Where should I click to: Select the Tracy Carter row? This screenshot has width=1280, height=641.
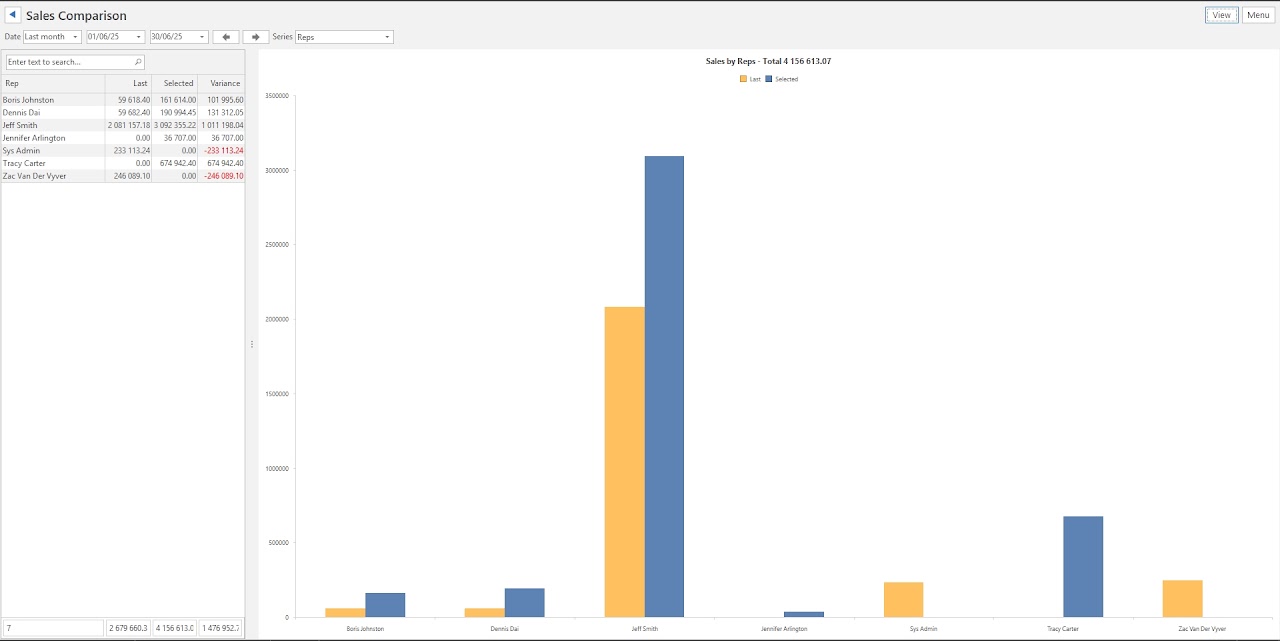pos(122,163)
